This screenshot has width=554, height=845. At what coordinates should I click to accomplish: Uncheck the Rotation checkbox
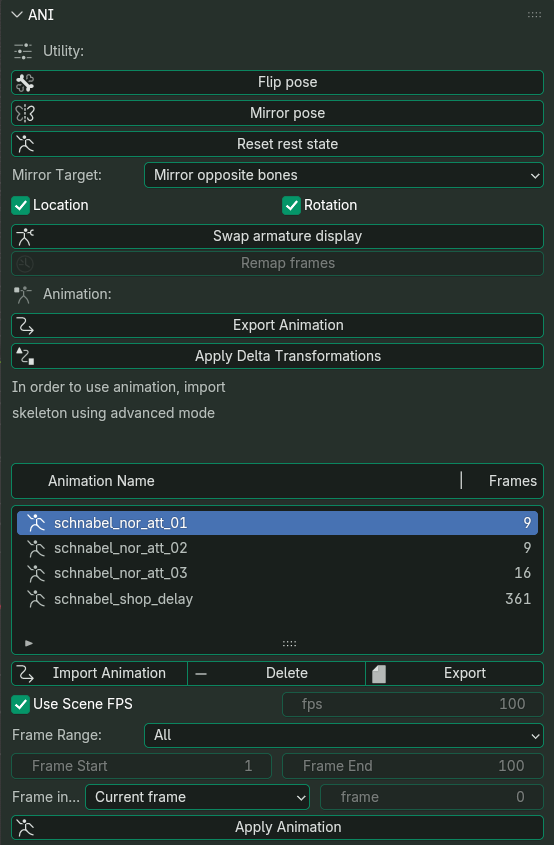tap(291, 205)
